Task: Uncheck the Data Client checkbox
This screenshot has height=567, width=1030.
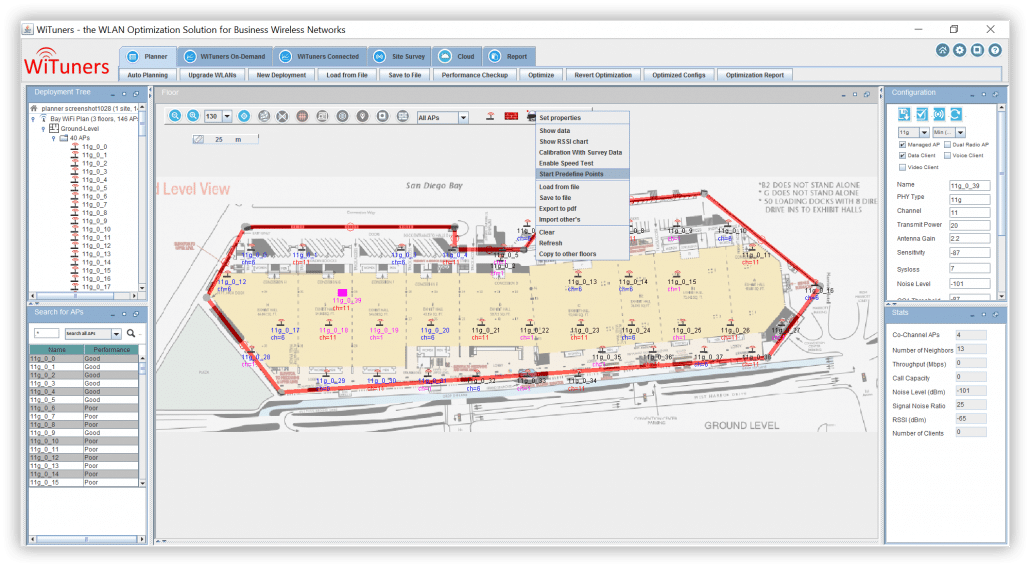Action: pos(903,156)
